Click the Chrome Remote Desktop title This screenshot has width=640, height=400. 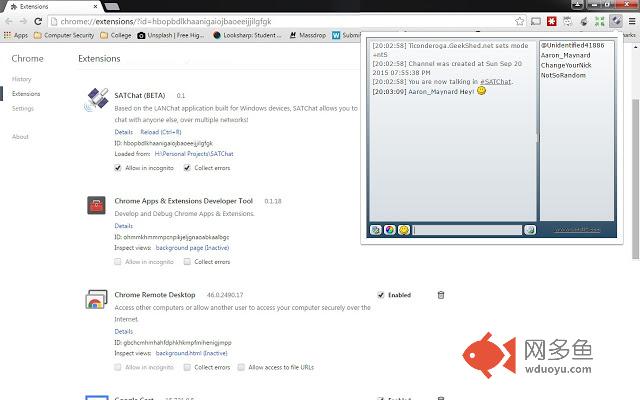155,295
